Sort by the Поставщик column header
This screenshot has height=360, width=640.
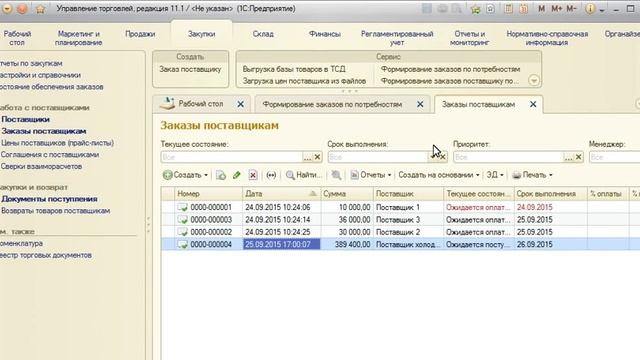coord(409,194)
